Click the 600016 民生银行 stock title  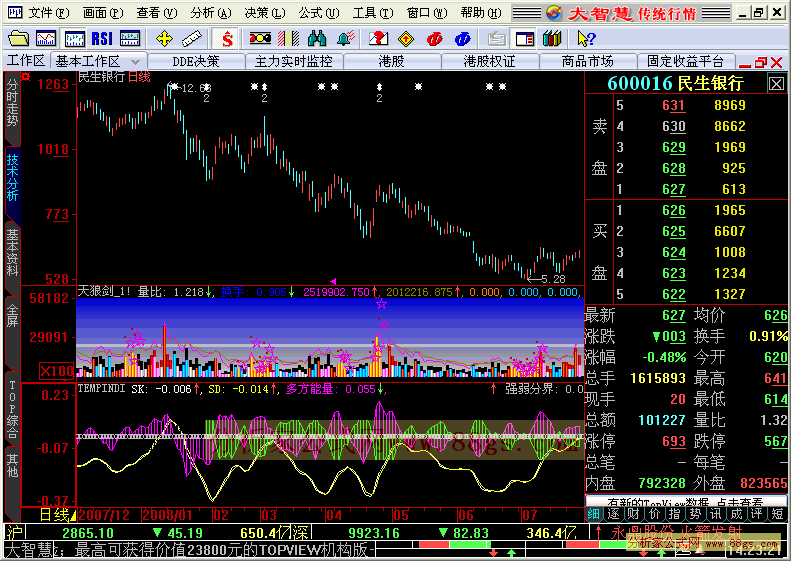tap(675, 83)
